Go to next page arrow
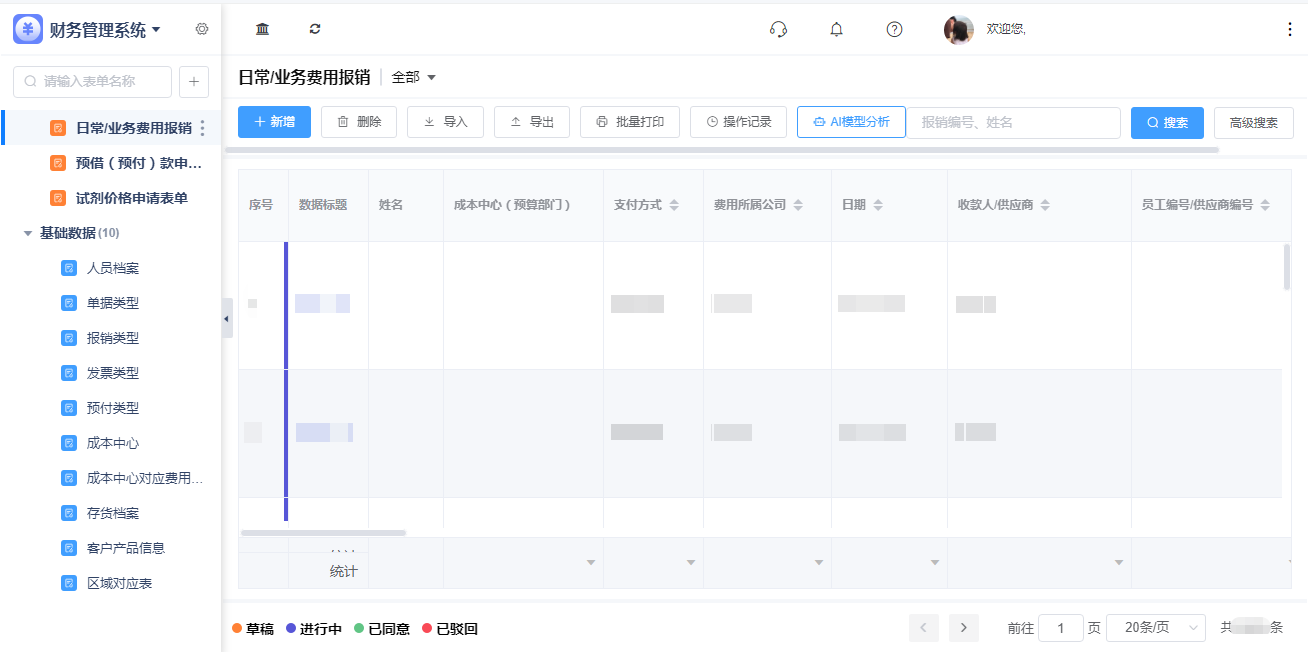Viewport: 1308px width, 652px height. 964,628
